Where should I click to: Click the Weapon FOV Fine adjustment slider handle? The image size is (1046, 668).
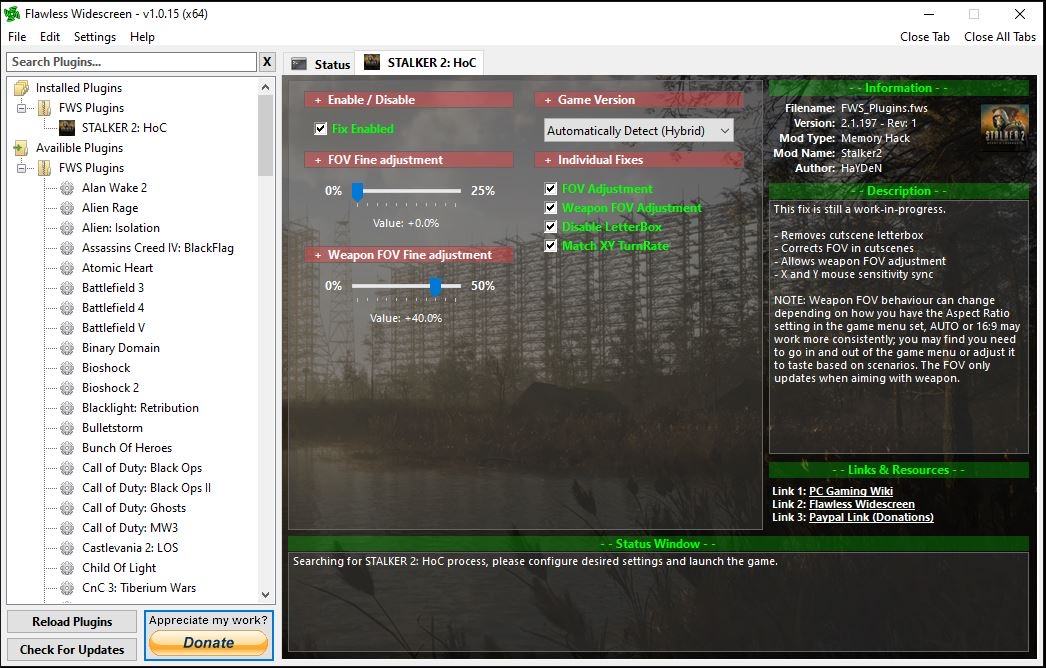436,287
